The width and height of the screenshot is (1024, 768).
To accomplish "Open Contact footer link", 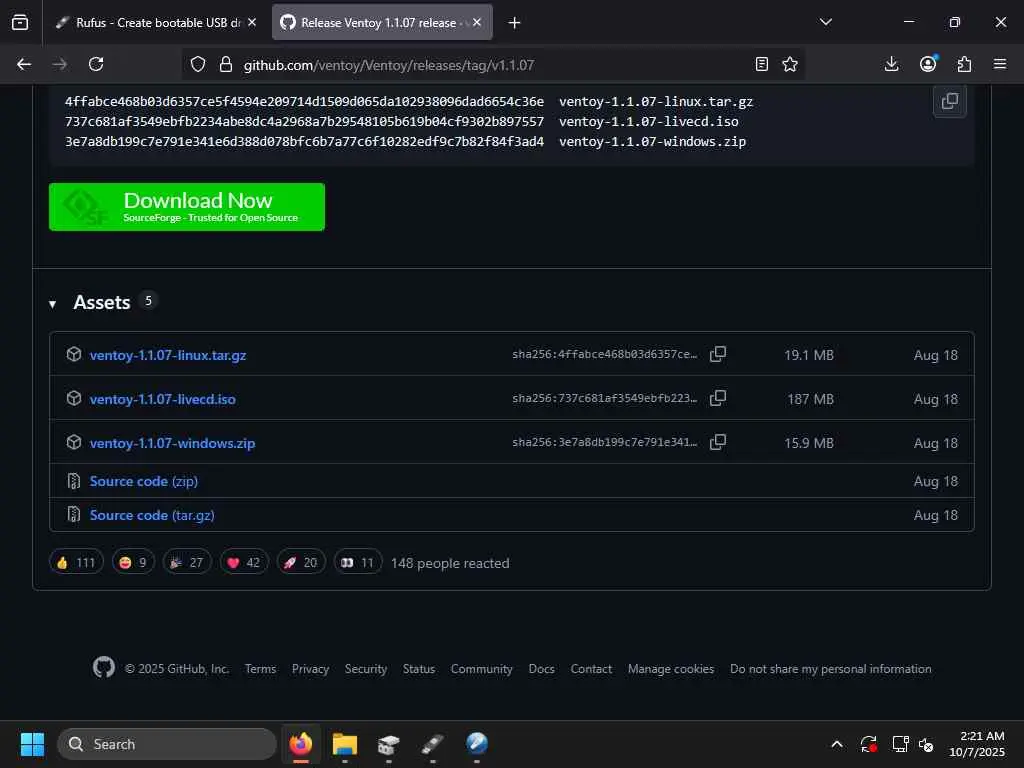I will click(591, 669).
